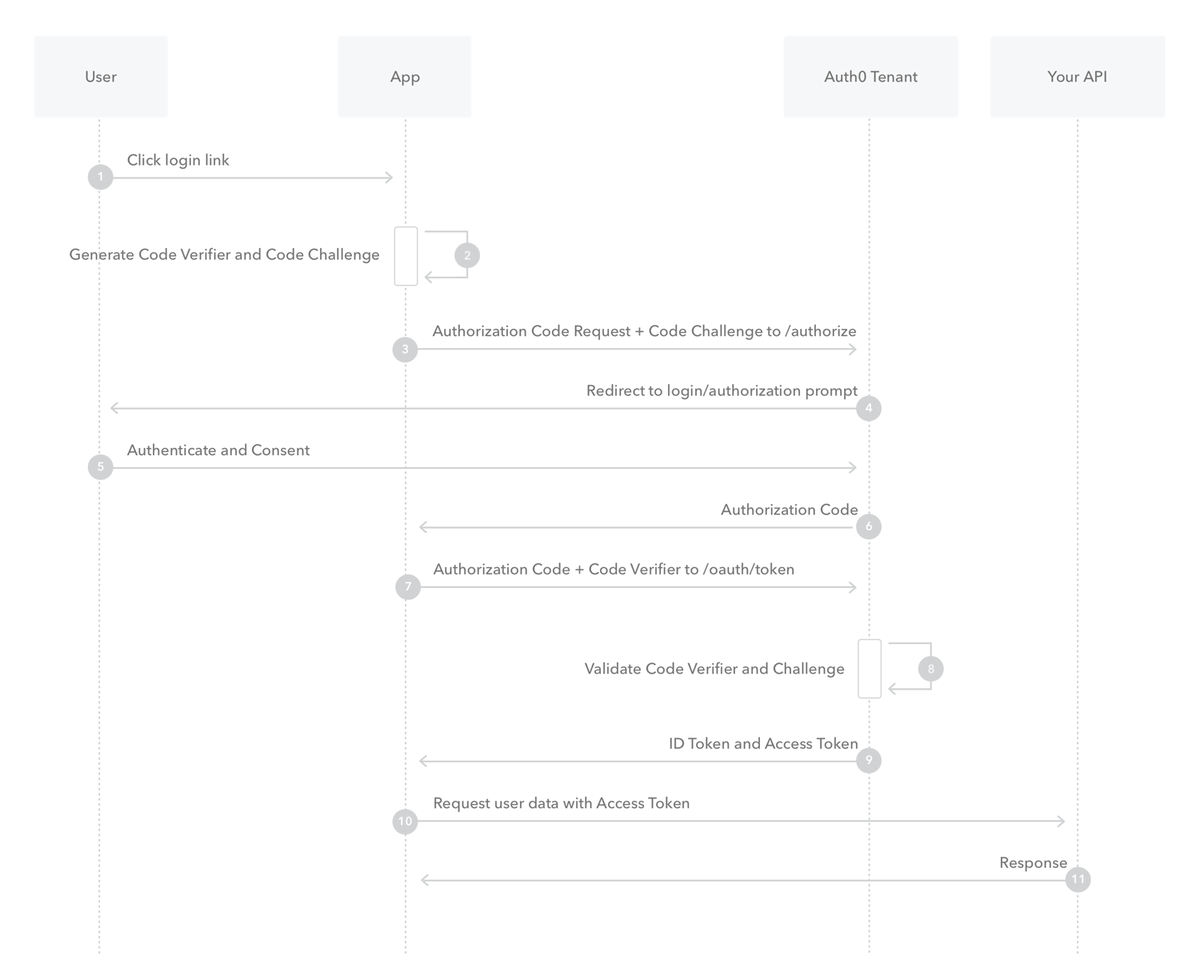Viewport: 1200px width, 976px height.
Task: Select the User participant box
Action: tap(101, 77)
